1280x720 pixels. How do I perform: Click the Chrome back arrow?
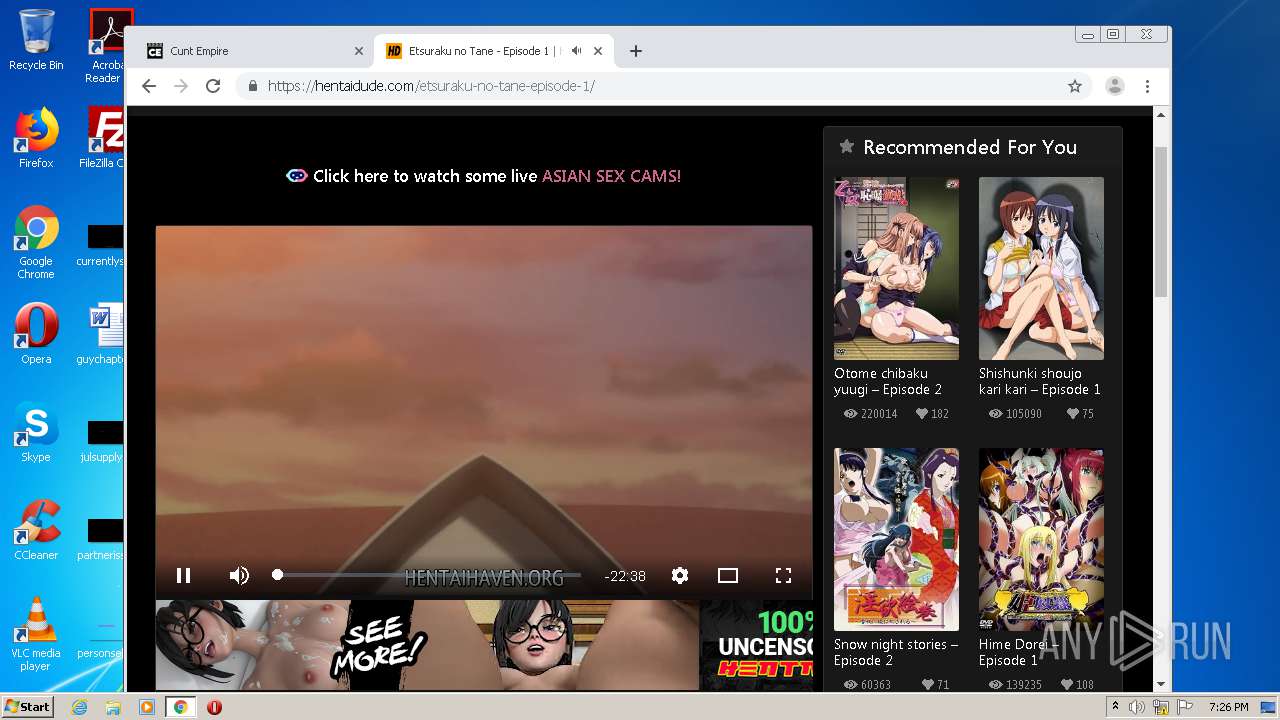click(149, 86)
